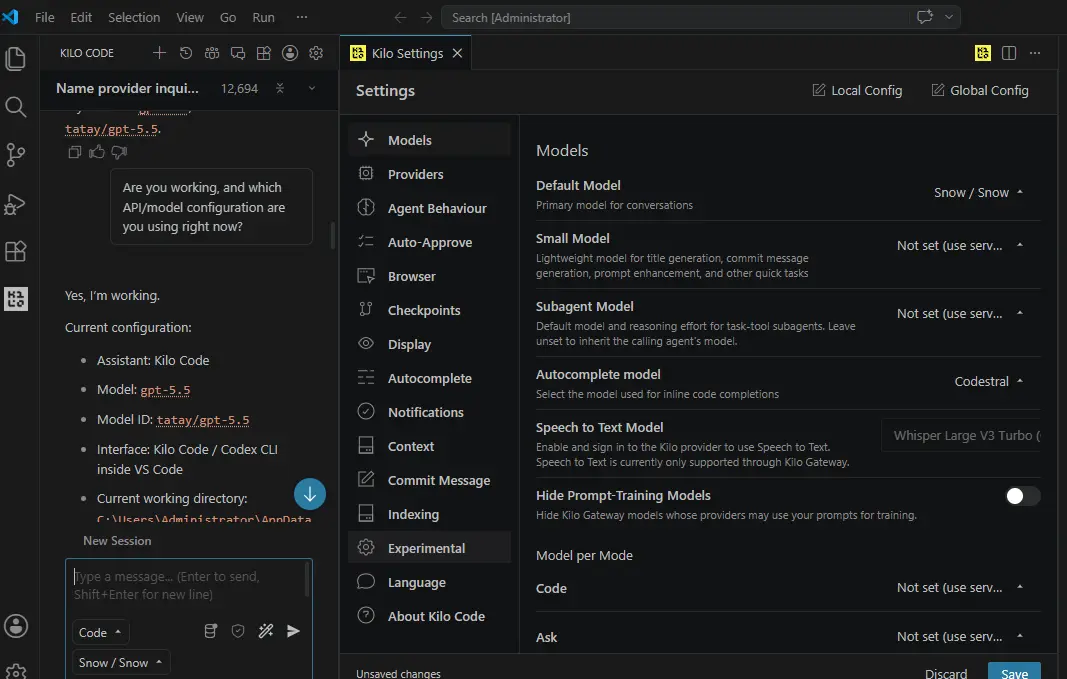
Task: Open Browser settings section
Action: 429,276
